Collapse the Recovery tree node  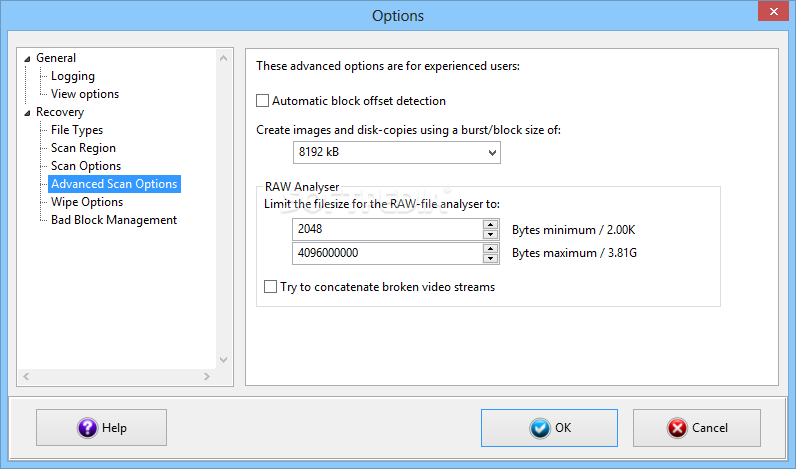(27, 113)
